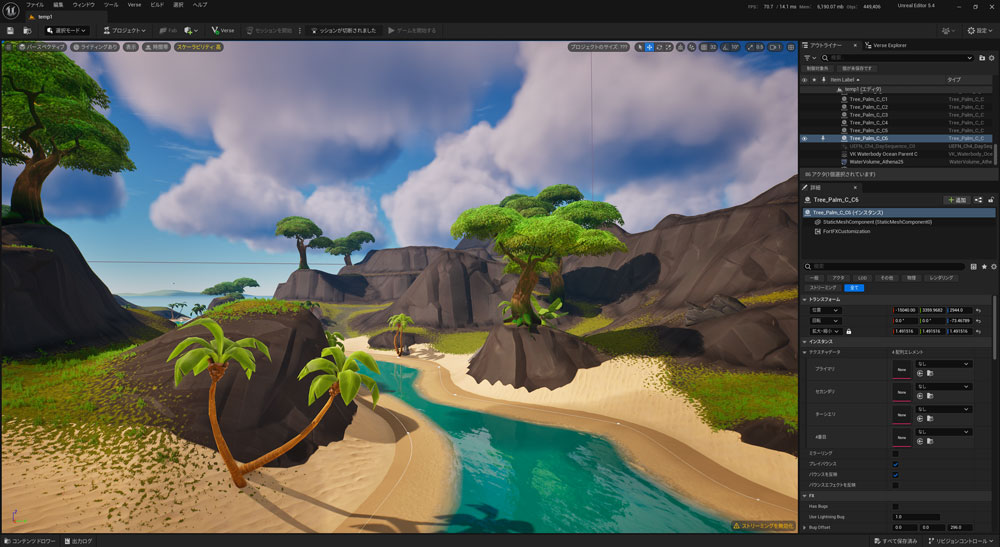Screen dimensions: 1000x547
Task: Toggle the Details panel lock icon
Action: tap(991, 200)
